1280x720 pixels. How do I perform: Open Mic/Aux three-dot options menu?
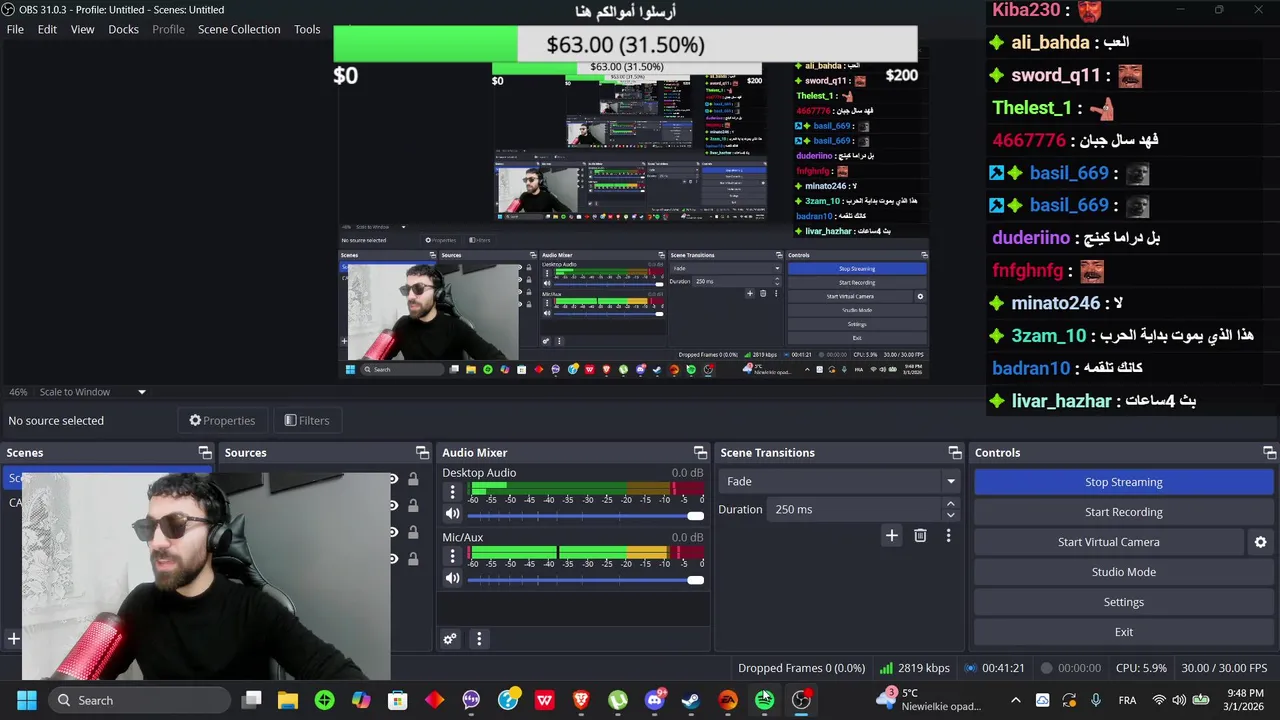coord(452,555)
